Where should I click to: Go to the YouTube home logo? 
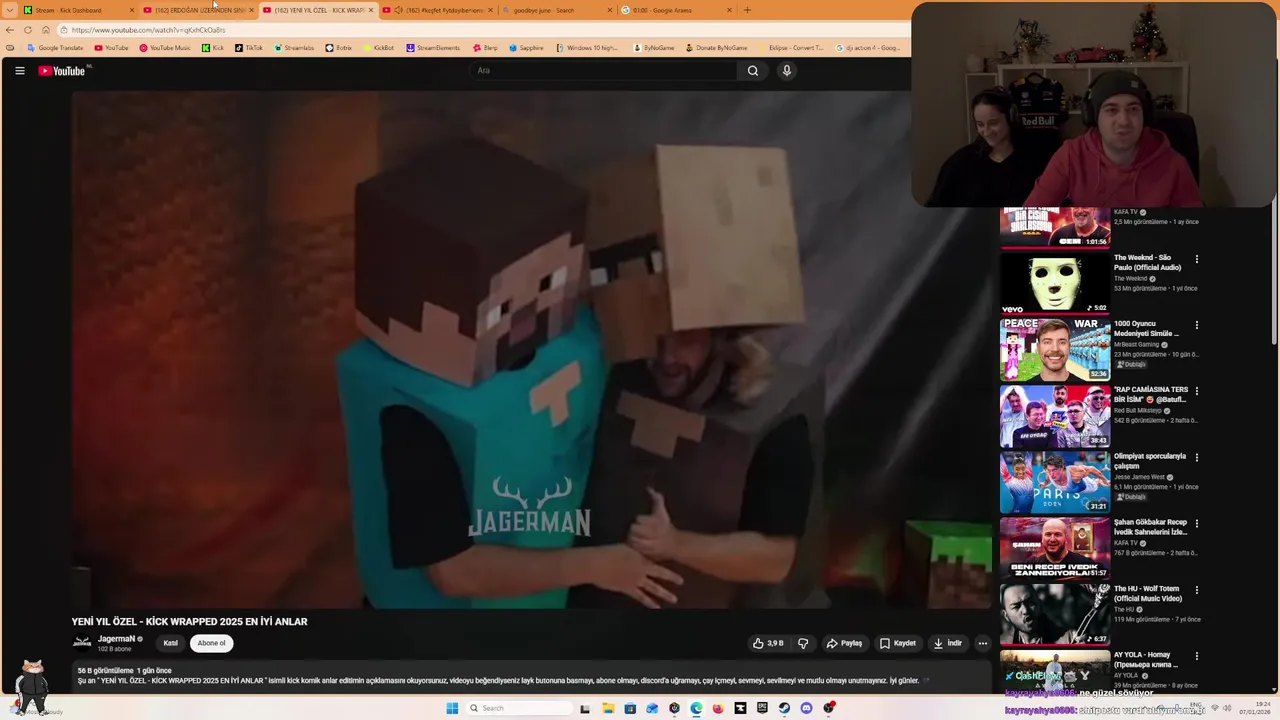(64, 70)
